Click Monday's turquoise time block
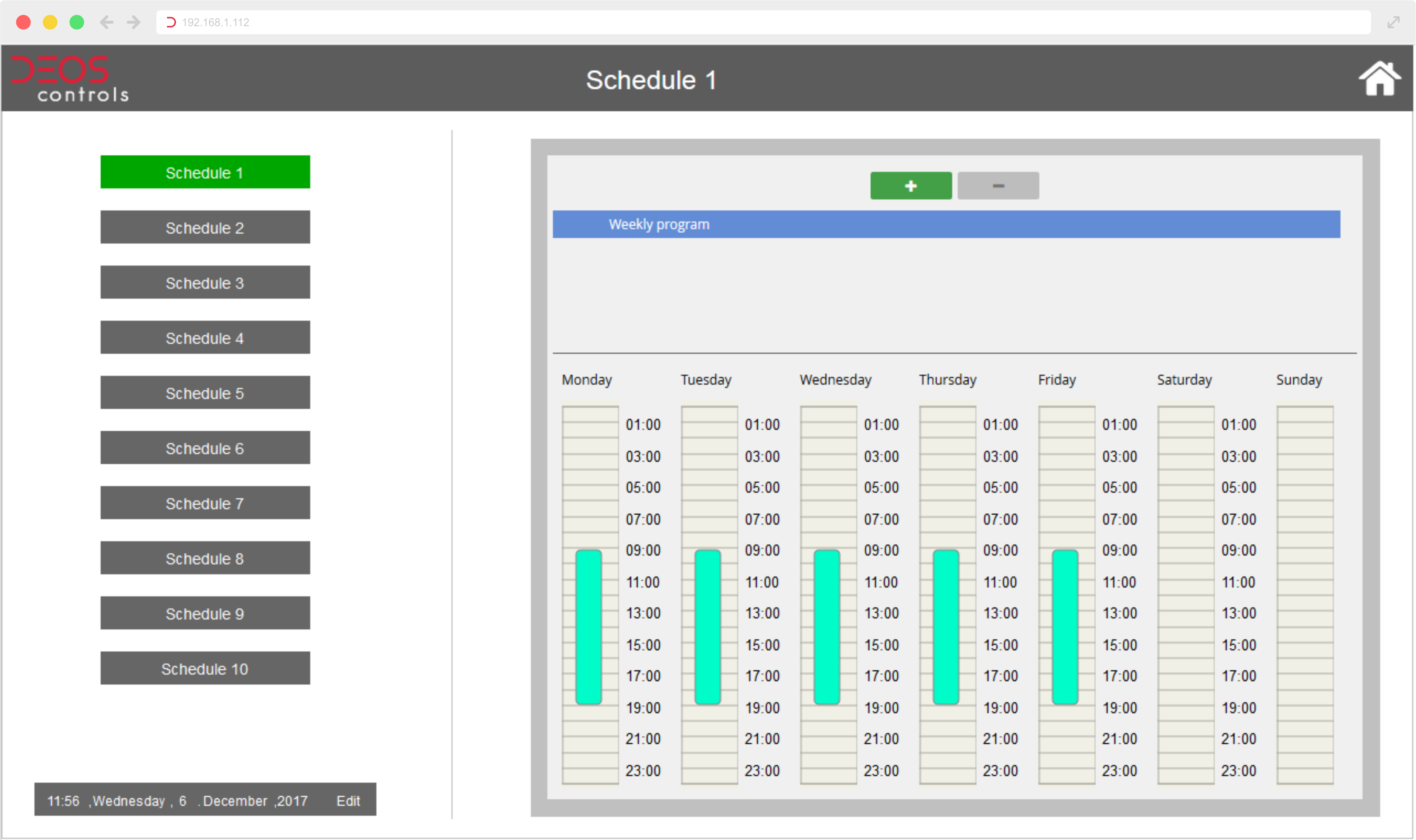Image resolution: width=1416 pixels, height=840 pixels. pyautogui.click(x=588, y=627)
